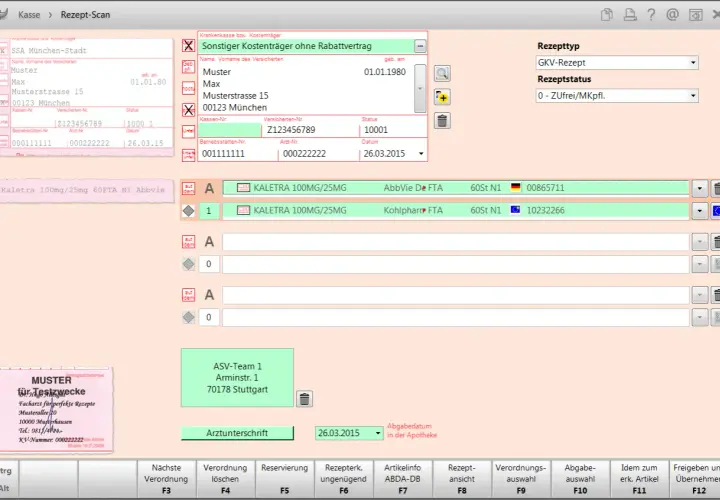This screenshot has width=720, height=500.
Task: Delete the first prescription line via trash icon
Action: click(716, 188)
